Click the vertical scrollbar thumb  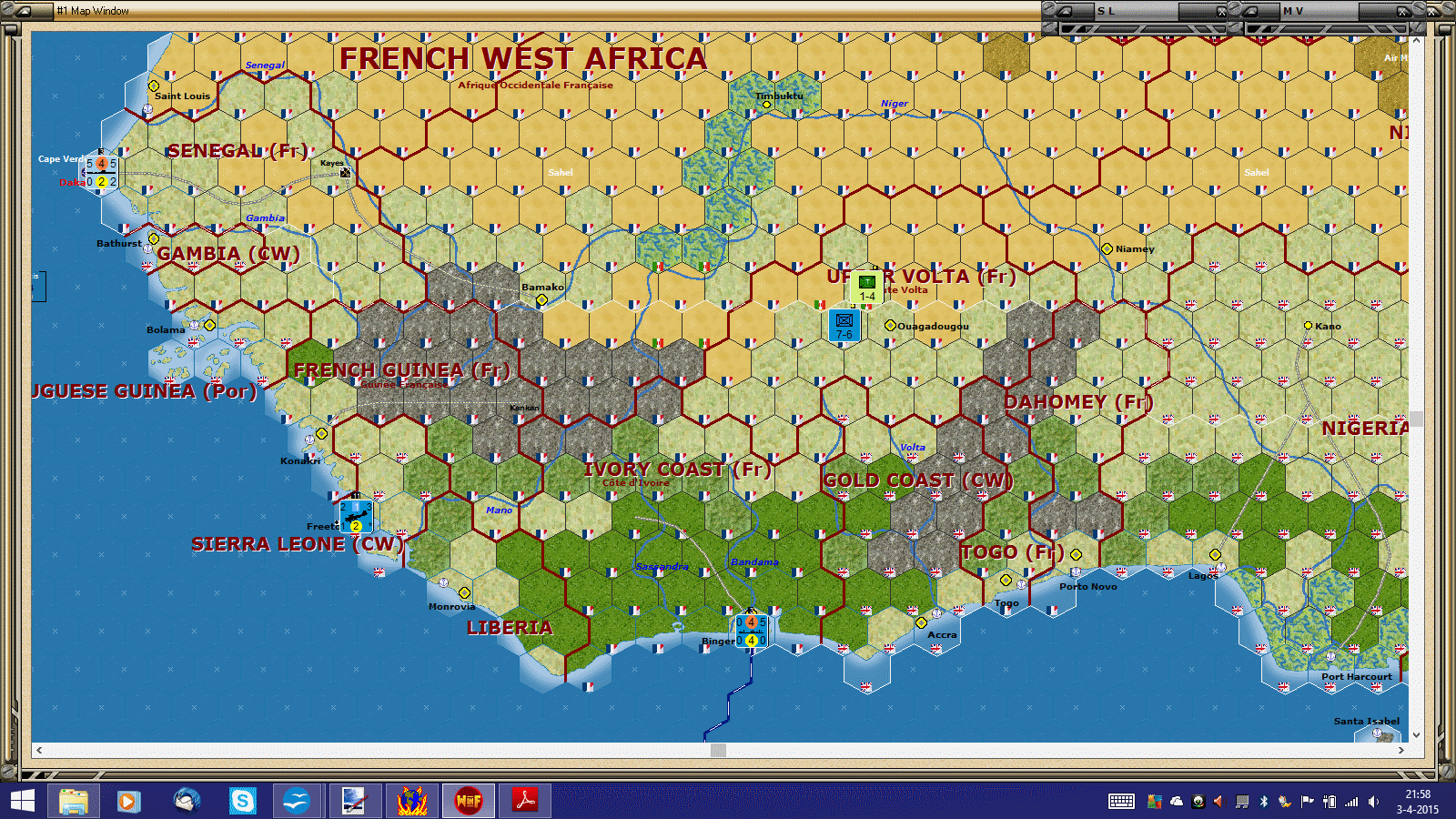[1416, 419]
